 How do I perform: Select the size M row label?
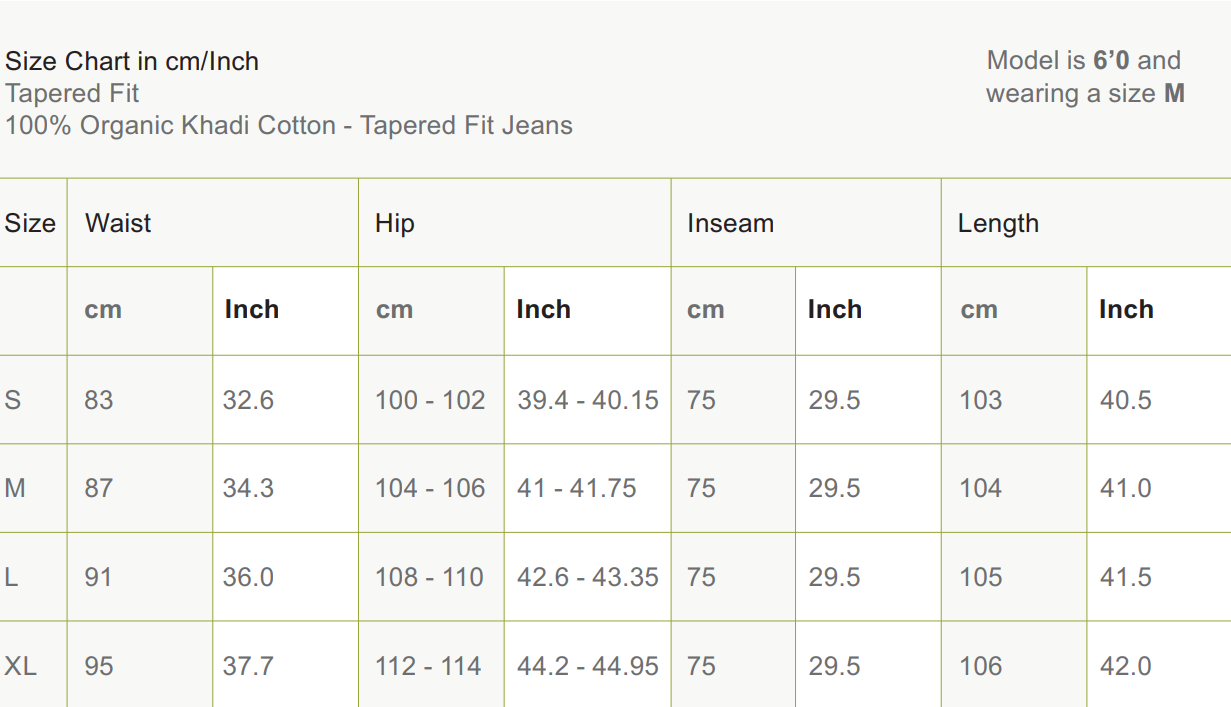coord(15,488)
